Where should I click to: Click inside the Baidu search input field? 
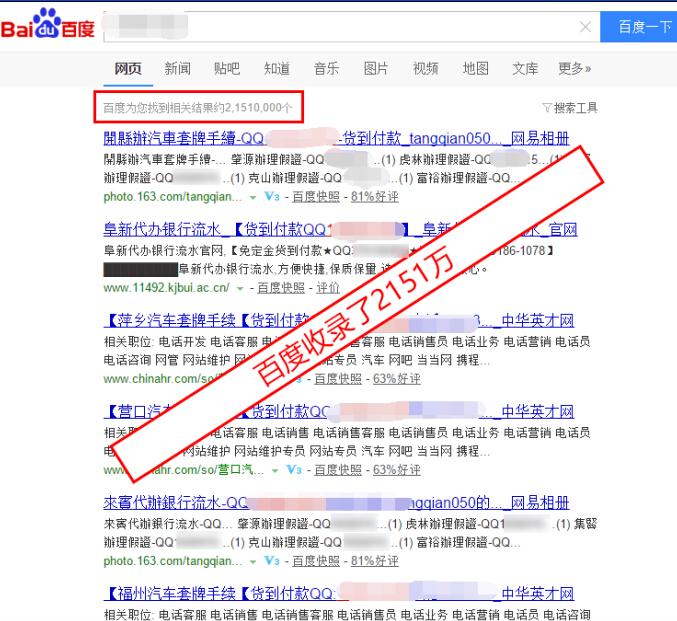point(340,27)
